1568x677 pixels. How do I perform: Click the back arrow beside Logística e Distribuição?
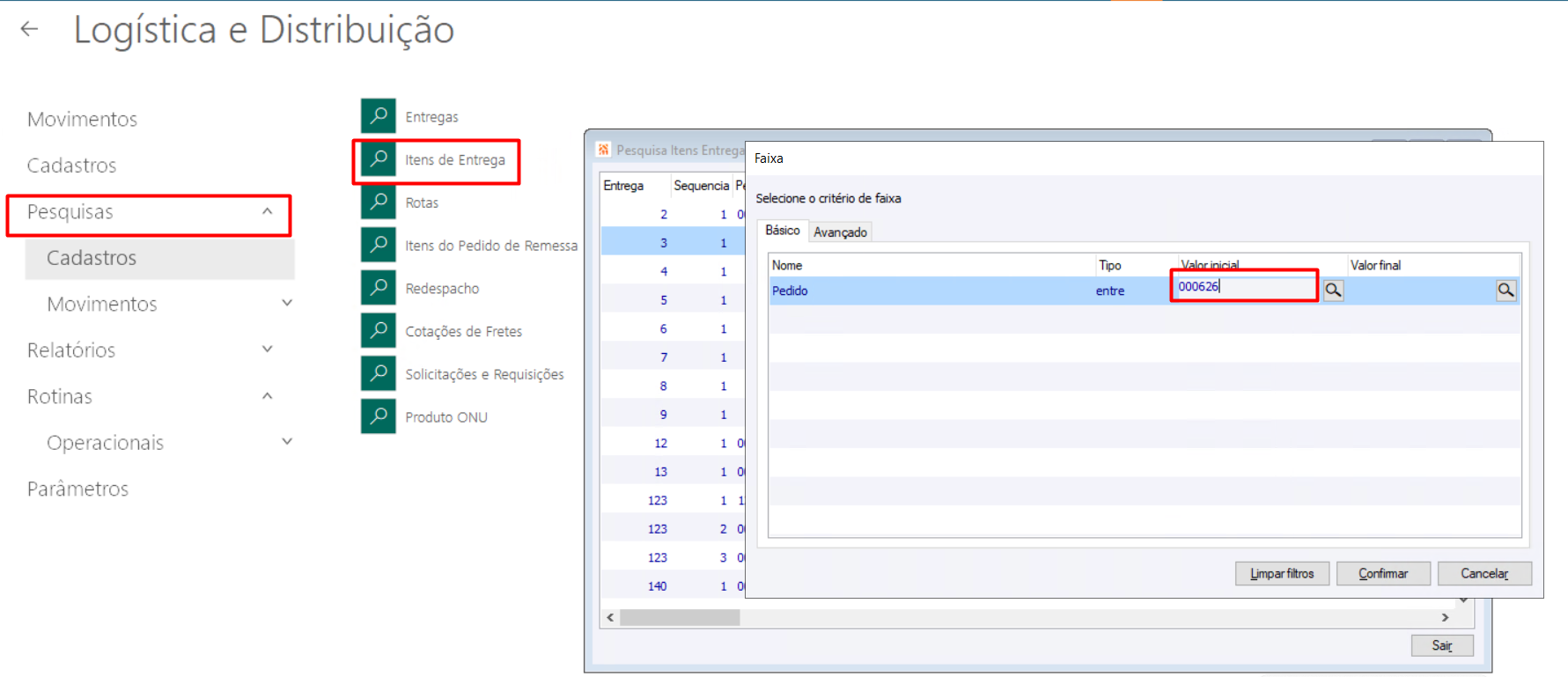pyautogui.click(x=30, y=29)
